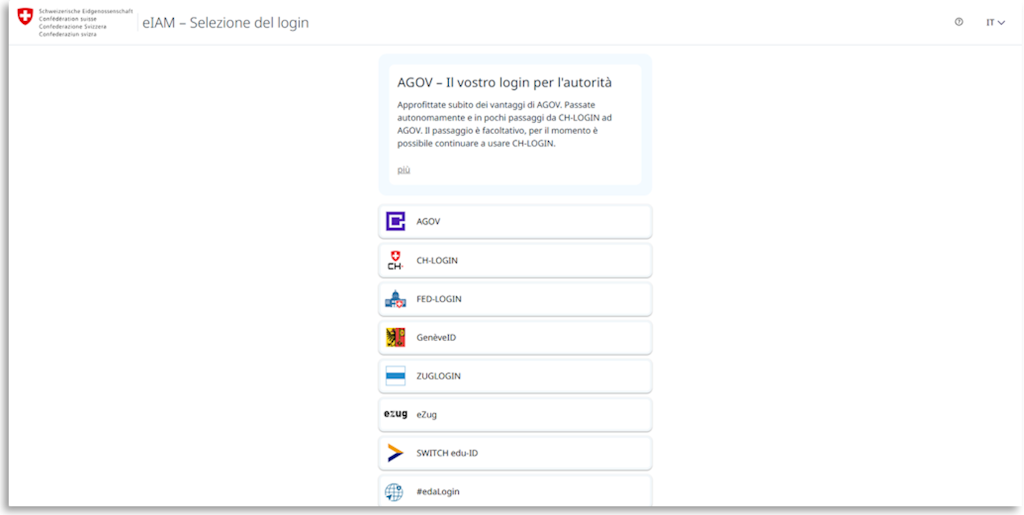
Task: Click the FED-LOGIN parliament building icon
Action: pyautogui.click(x=395, y=299)
